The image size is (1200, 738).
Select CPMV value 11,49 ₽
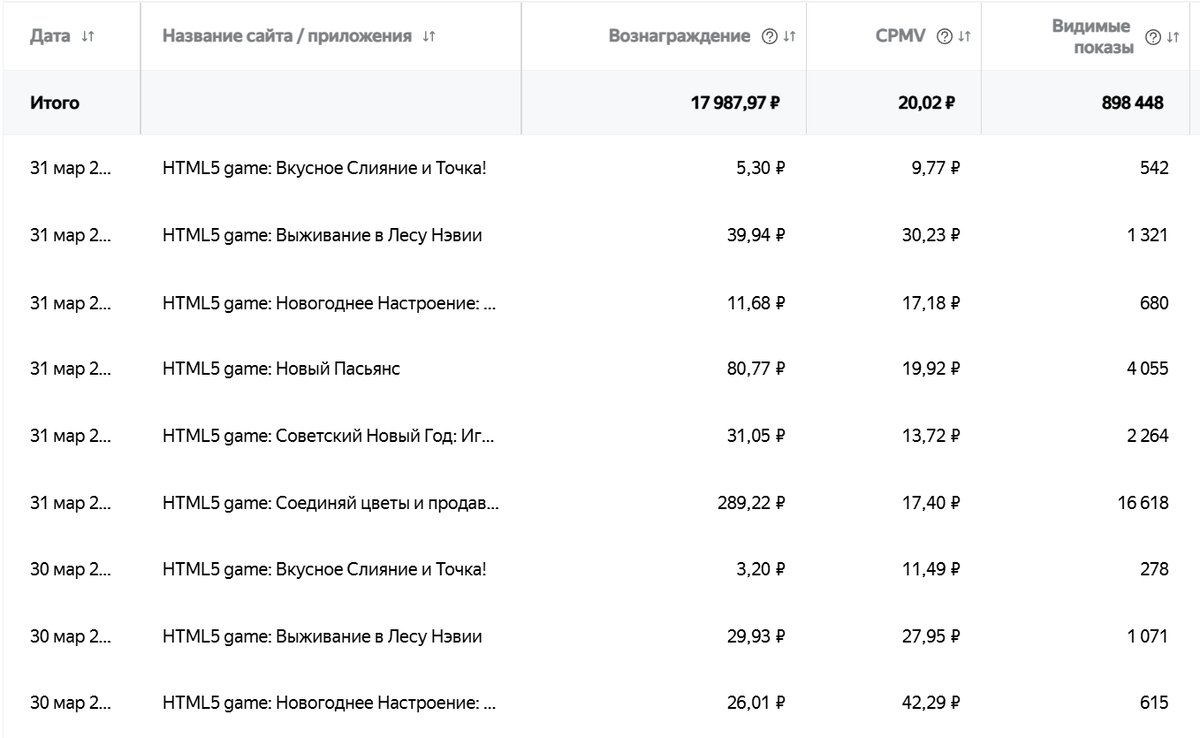tap(932, 570)
